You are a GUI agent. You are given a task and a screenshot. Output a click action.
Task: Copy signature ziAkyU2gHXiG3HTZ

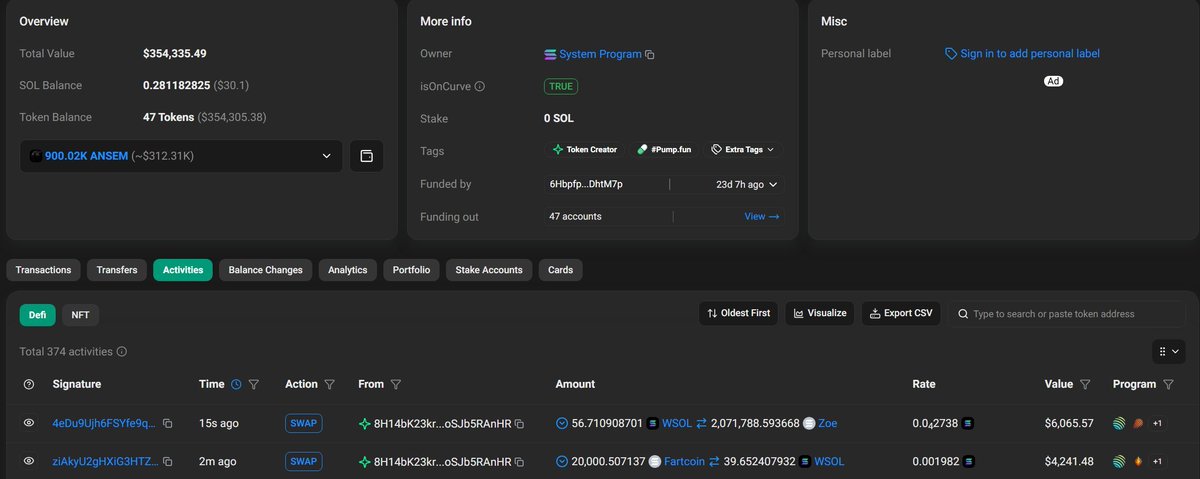(168, 462)
